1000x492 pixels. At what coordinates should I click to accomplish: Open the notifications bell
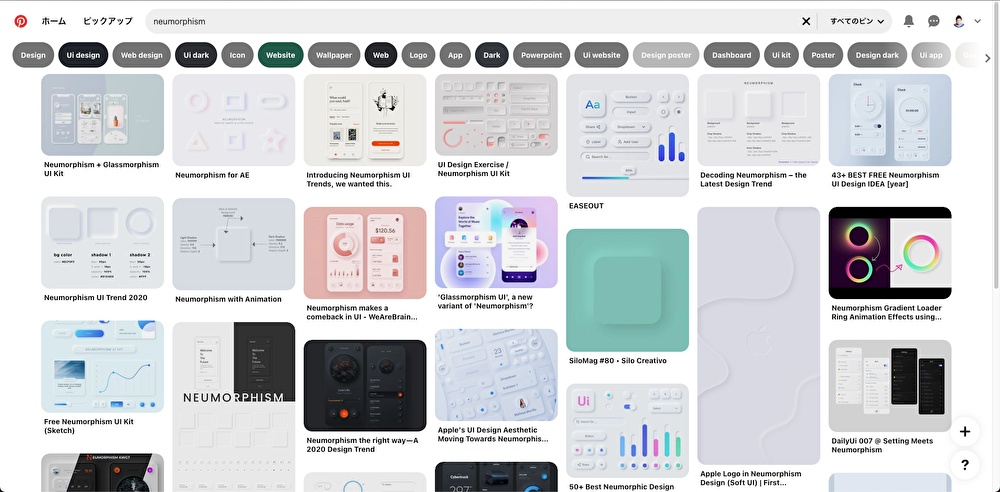pos(909,21)
